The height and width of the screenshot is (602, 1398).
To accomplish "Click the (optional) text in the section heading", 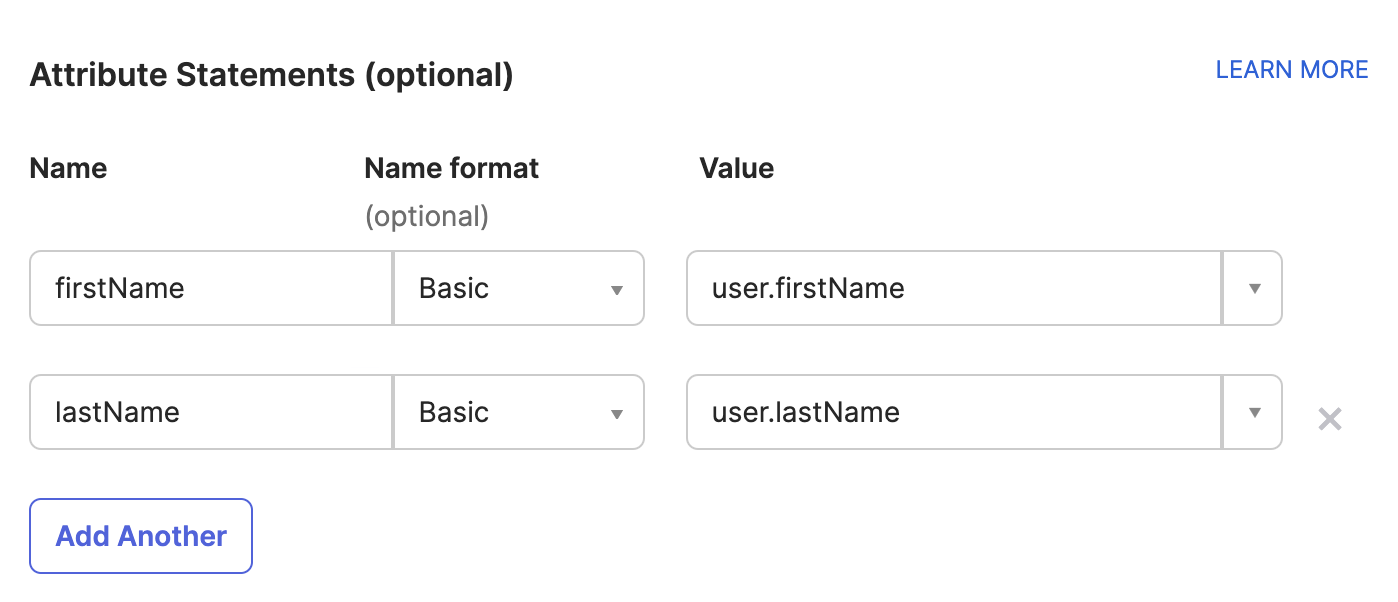I will (x=438, y=75).
